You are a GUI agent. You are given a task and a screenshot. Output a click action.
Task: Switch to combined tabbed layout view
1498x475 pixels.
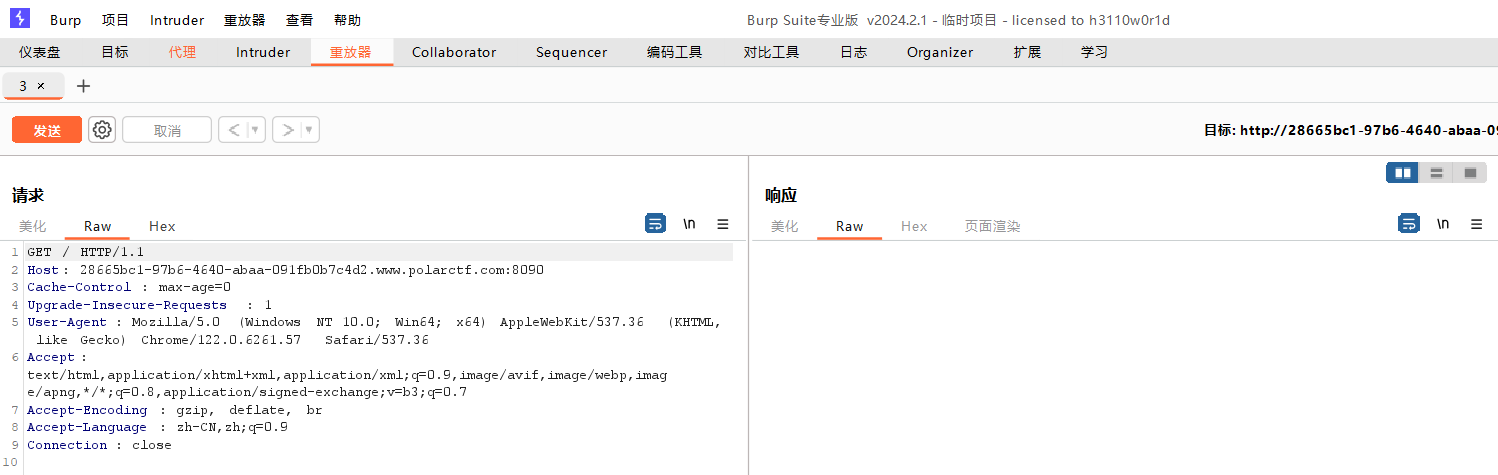coord(1469,173)
